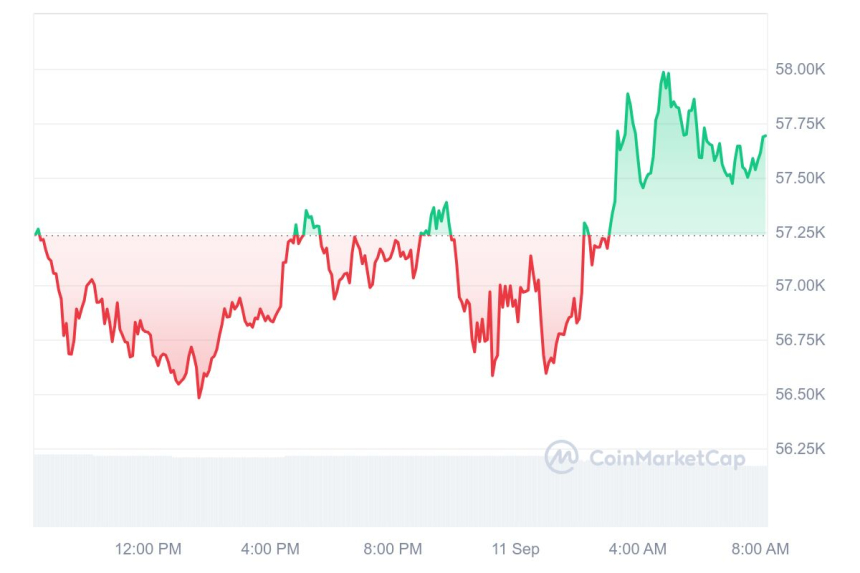Click the 12:00 PM time axis label
The height and width of the screenshot is (573, 860).
148,549
